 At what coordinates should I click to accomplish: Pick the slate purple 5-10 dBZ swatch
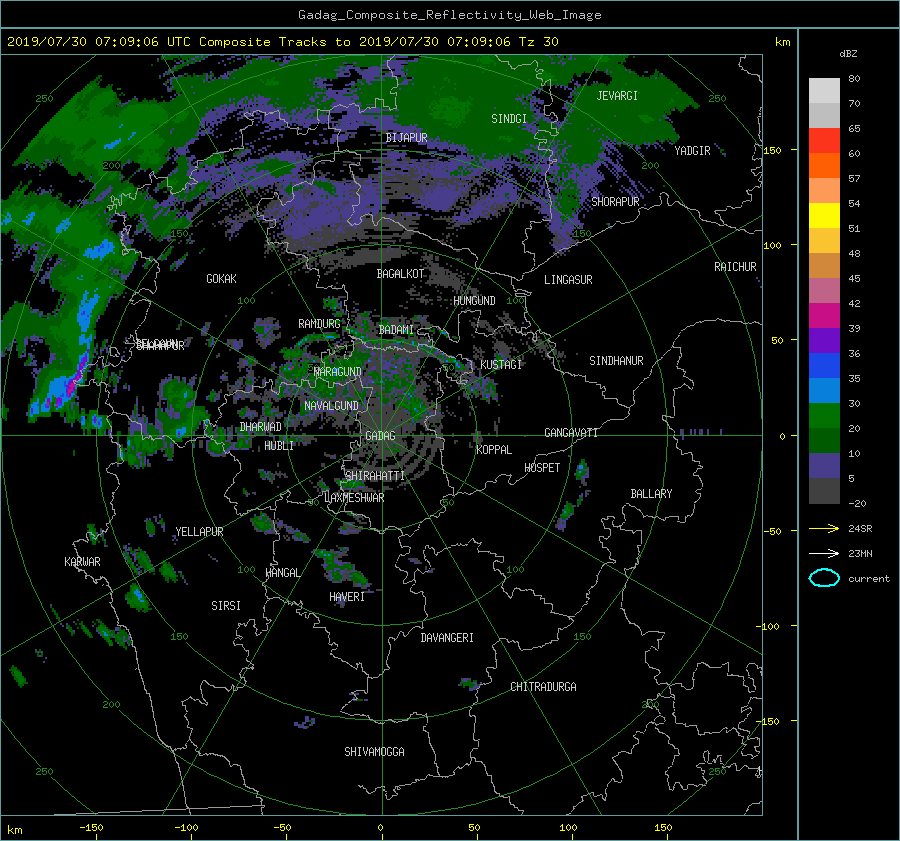[x=824, y=466]
